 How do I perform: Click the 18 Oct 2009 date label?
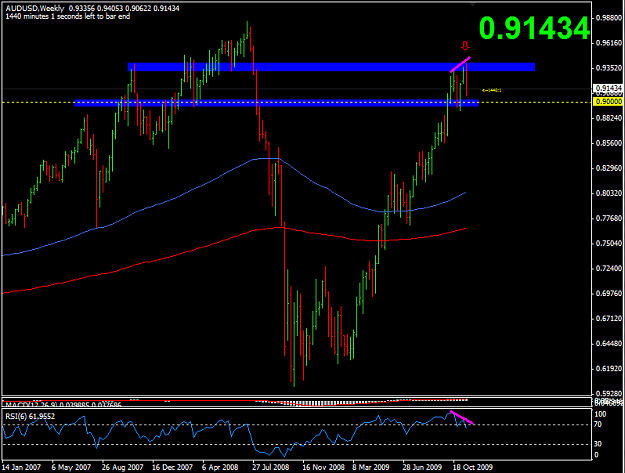click(x=473, y=467)
